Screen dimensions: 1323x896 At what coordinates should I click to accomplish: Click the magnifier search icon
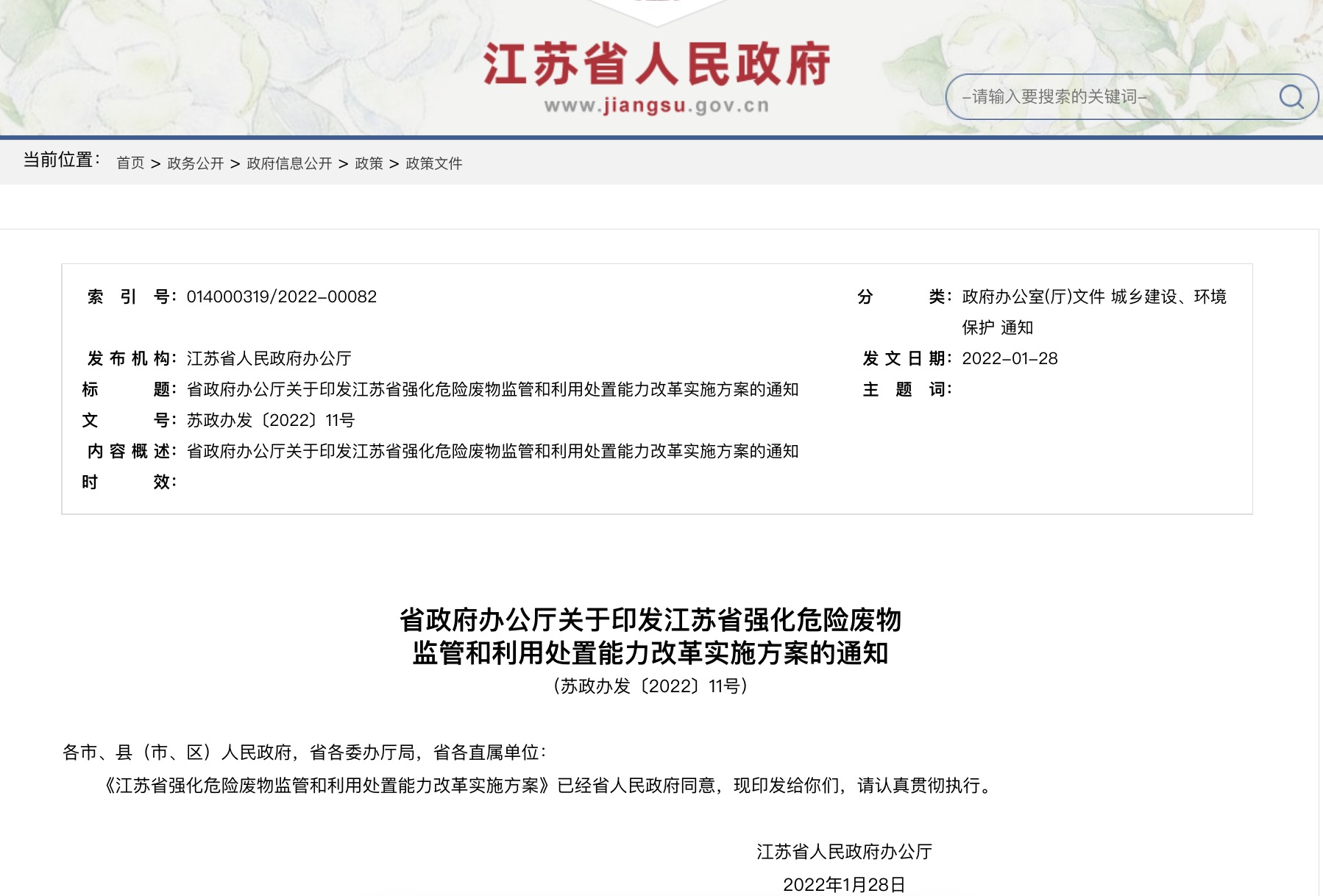[x=1291, y=96]
